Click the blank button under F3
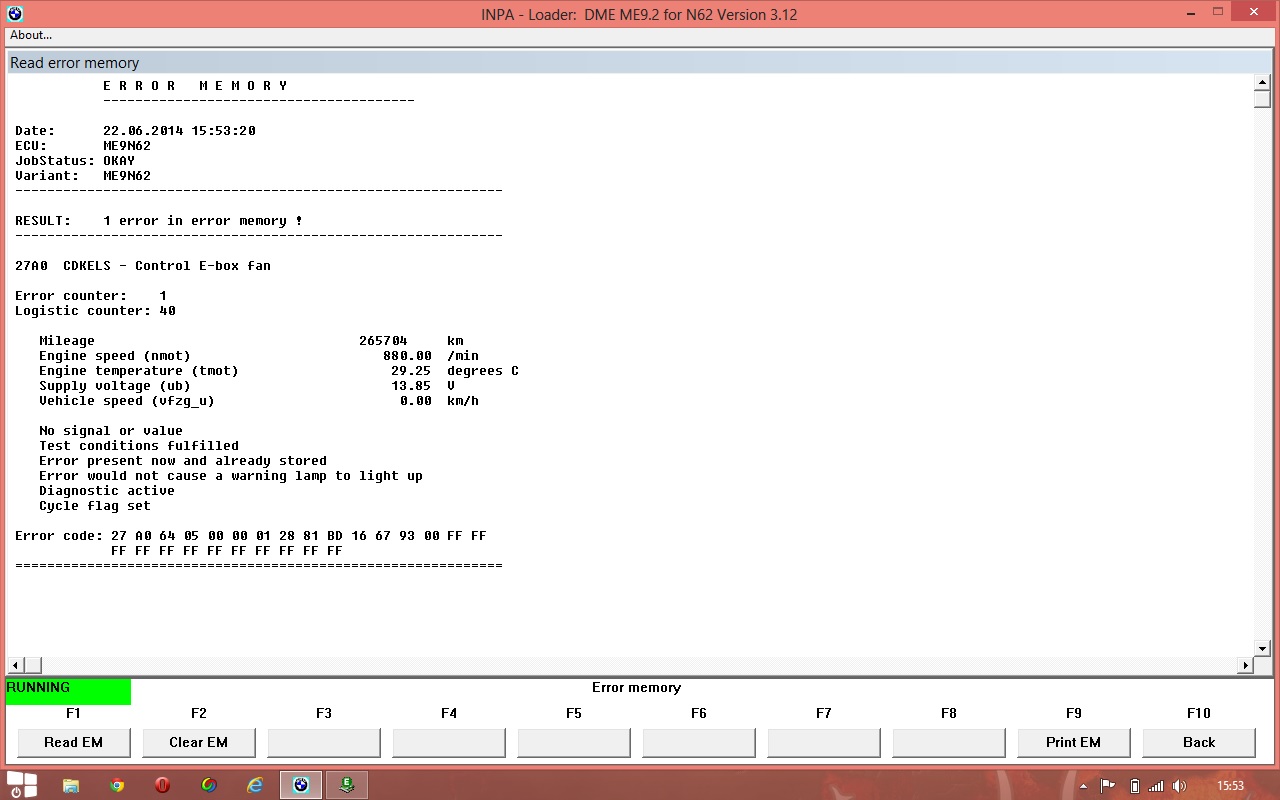The width and height of the screenshot is (1280, 800). coord(323,742)
